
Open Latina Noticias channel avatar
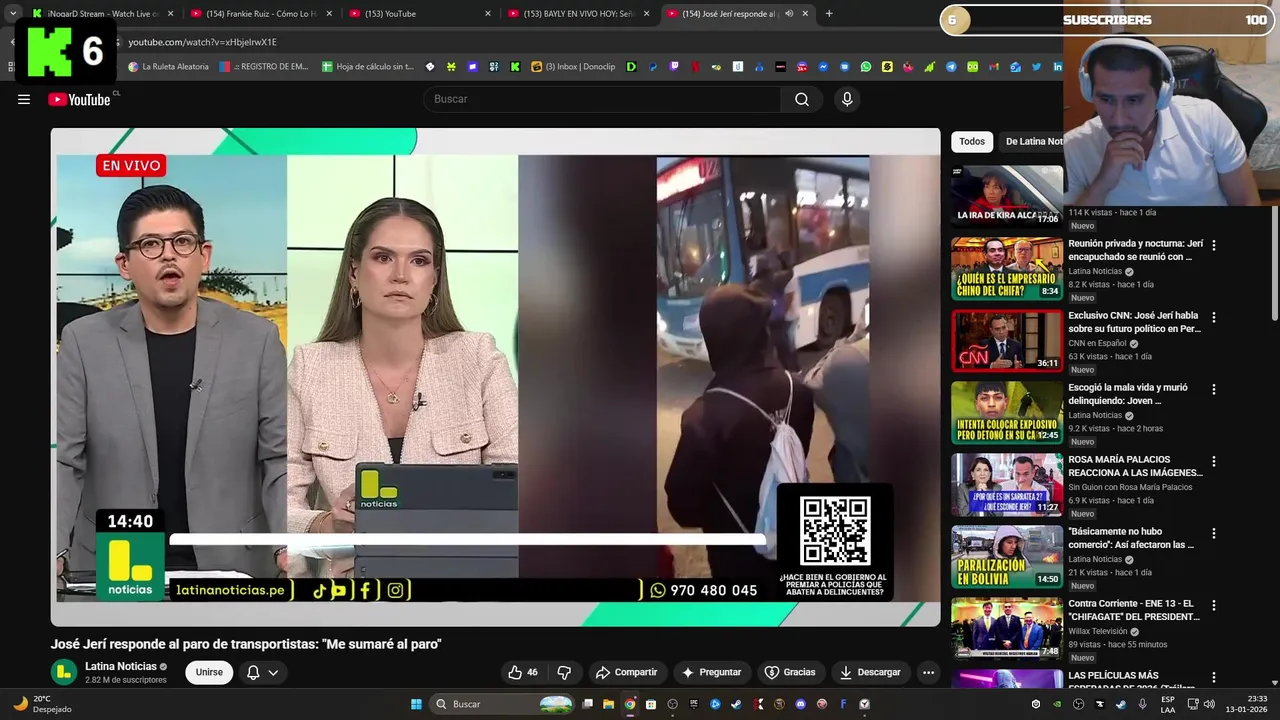click(64, 672)
